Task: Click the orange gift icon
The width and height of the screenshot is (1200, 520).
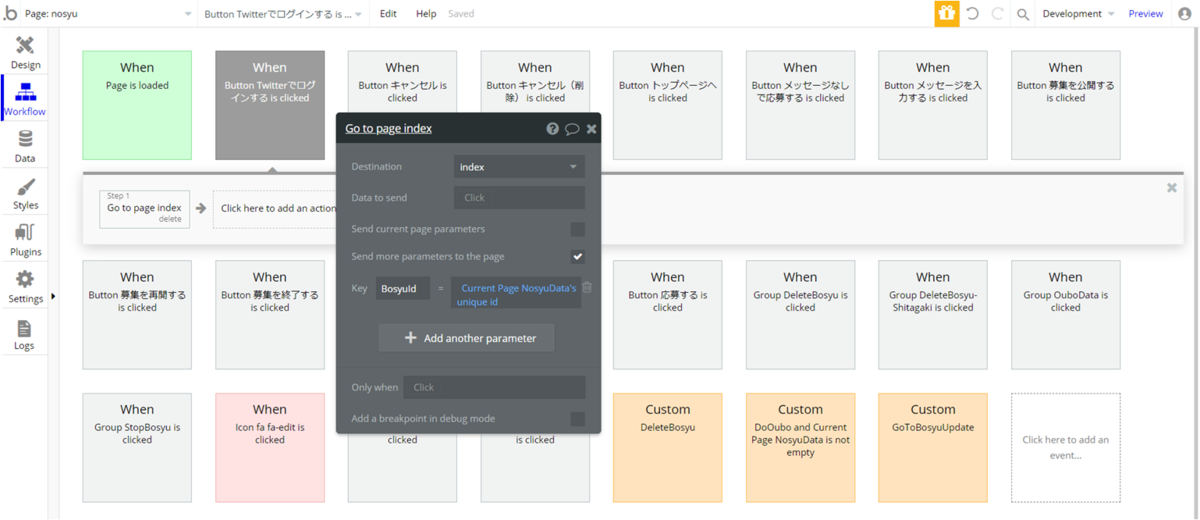Action: click(x=946, y=14)
